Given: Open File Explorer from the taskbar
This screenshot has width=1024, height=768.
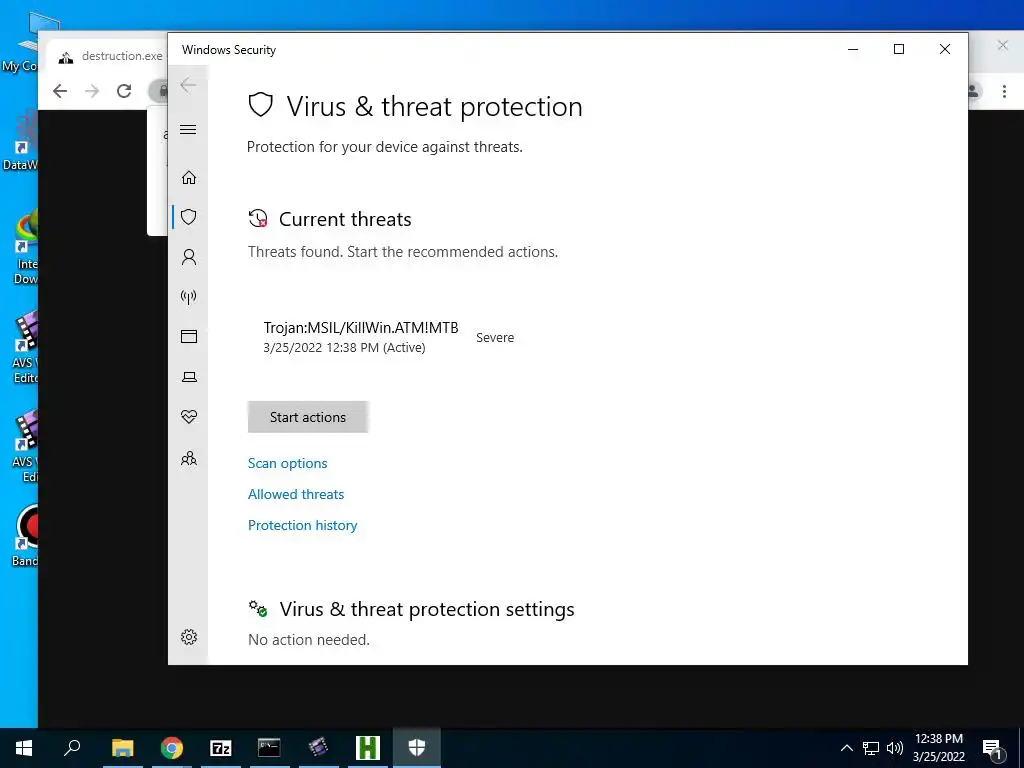Looking at the screenshot, I should [122, 748].
